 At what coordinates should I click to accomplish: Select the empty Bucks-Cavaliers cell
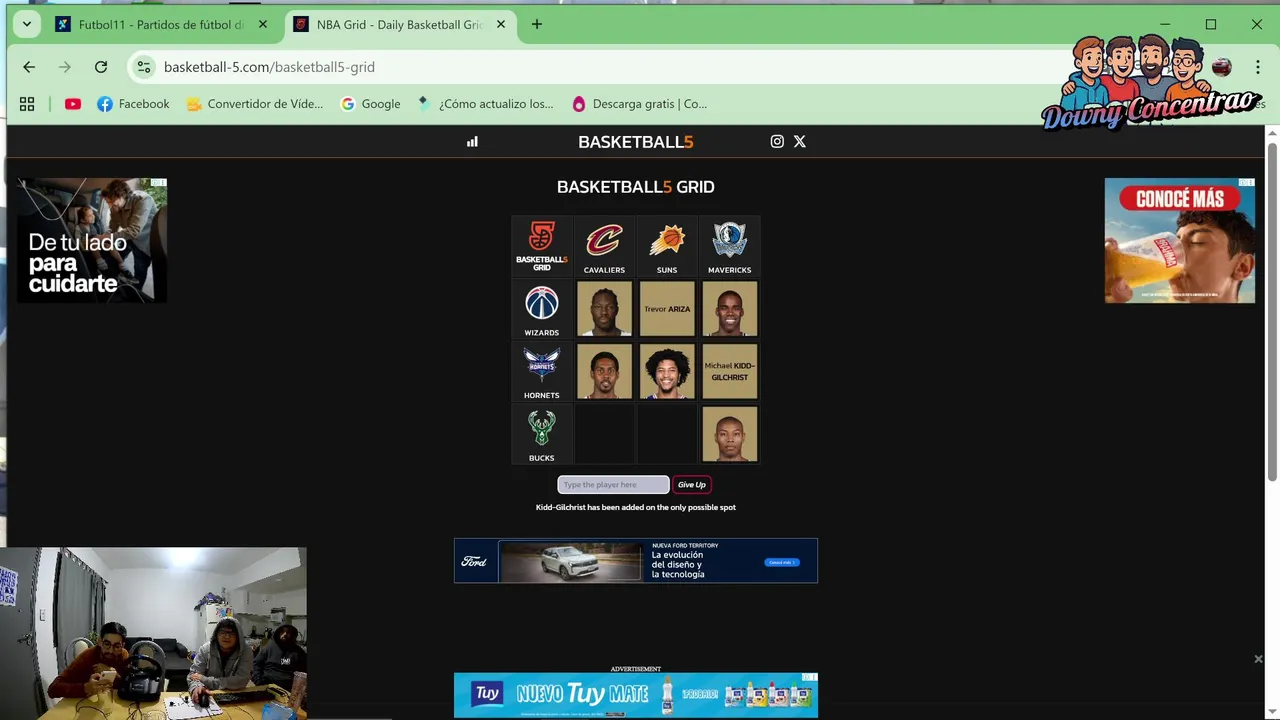tap(604, 434)
